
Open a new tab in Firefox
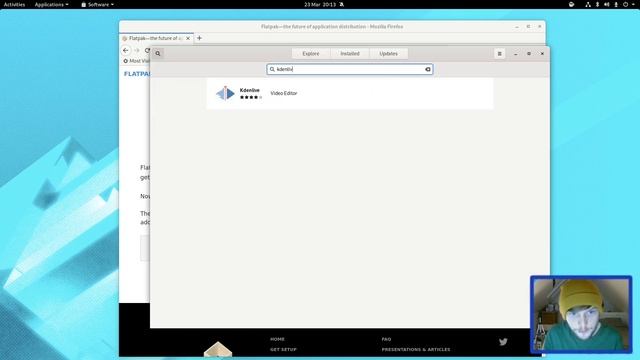tap(199, 38)
